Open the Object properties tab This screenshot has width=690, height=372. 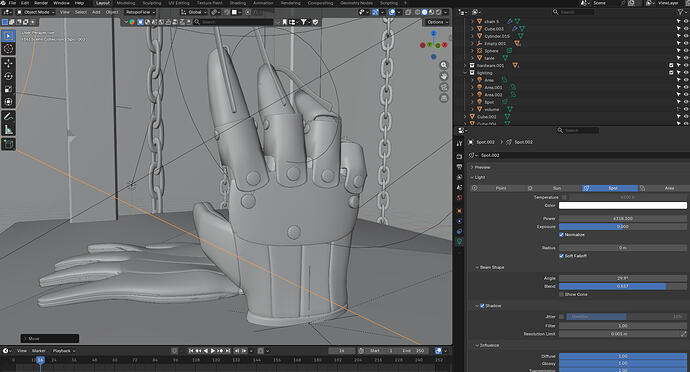point(459,211)
